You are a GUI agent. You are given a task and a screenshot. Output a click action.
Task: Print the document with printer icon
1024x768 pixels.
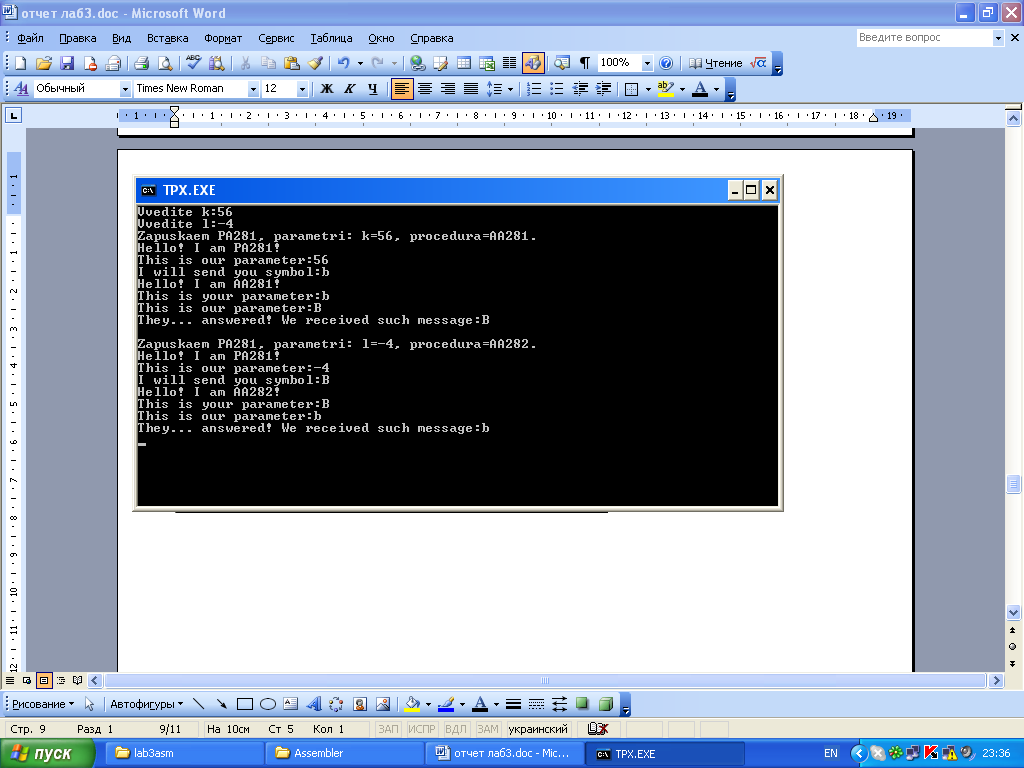pyautogui.click(x=141, y=63)
